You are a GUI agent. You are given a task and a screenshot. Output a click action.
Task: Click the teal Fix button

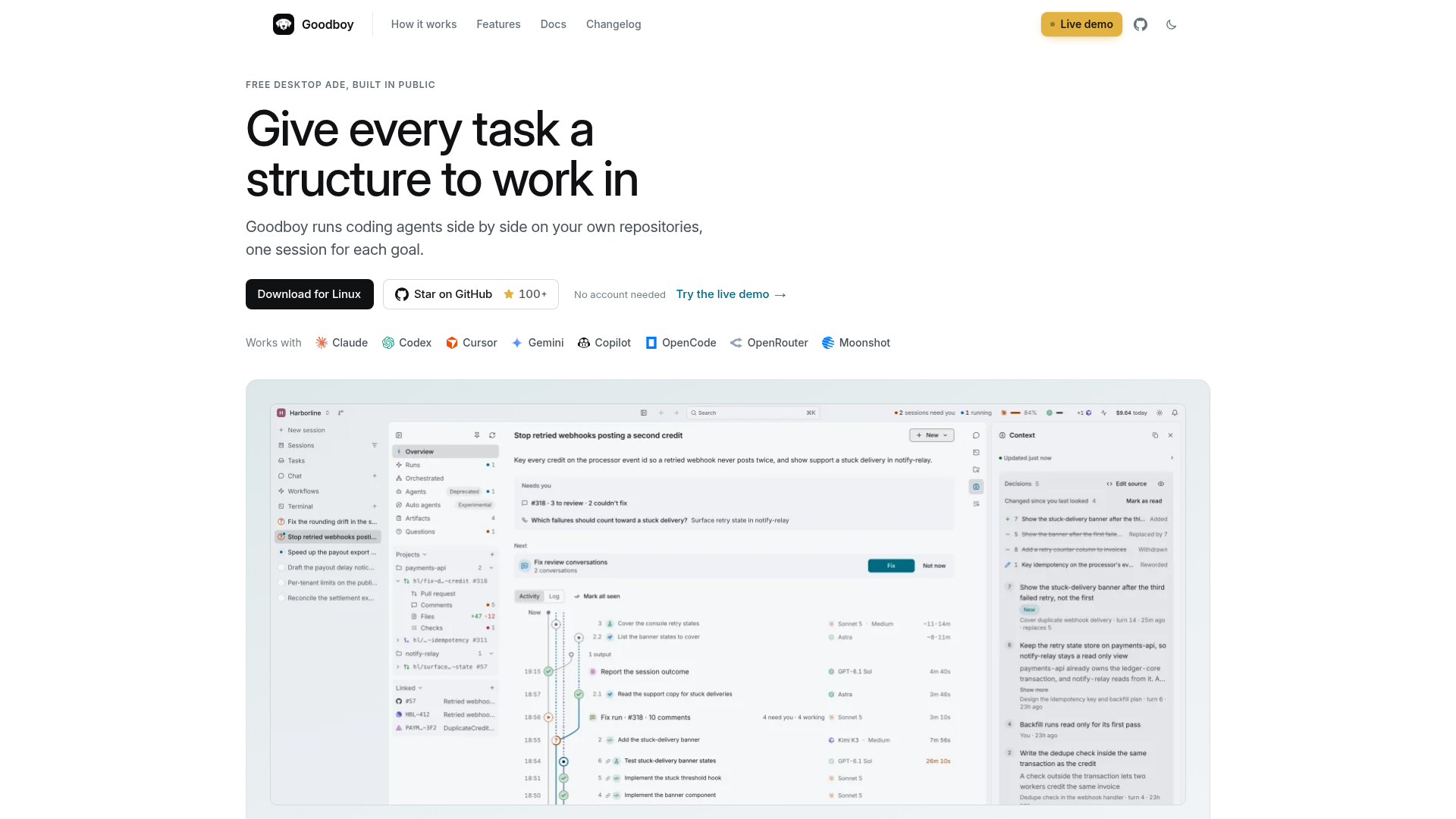coord(891,566)
